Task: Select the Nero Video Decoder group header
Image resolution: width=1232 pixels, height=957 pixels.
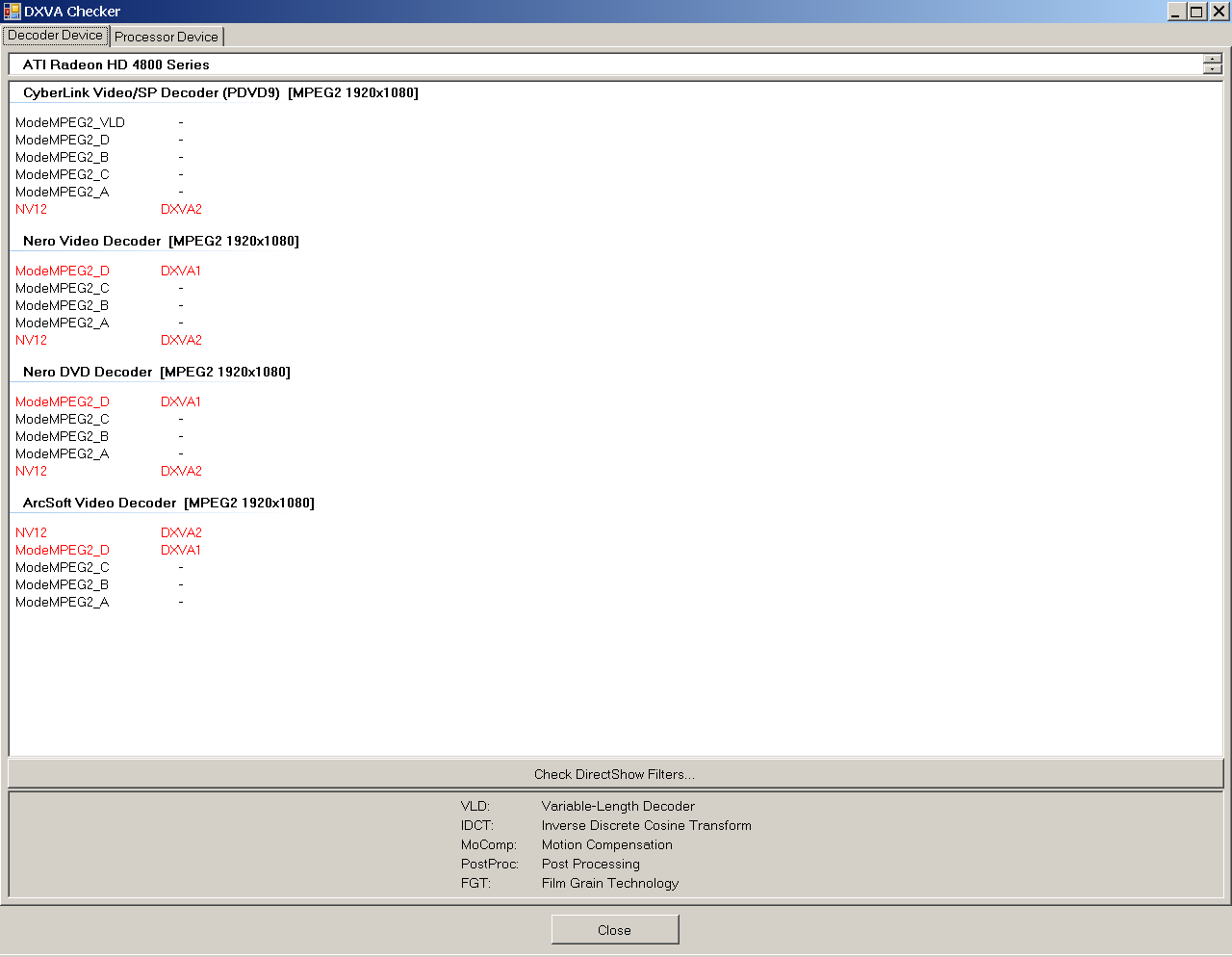Action: pyautogui.click(x=162, y=242)
